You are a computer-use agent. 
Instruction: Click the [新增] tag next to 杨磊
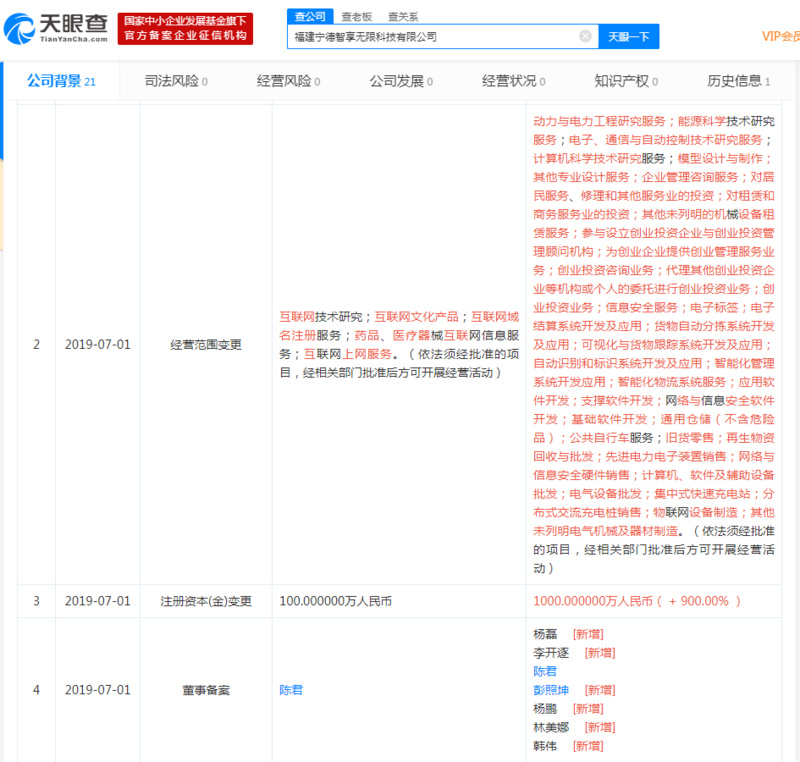tap(588, 634)
